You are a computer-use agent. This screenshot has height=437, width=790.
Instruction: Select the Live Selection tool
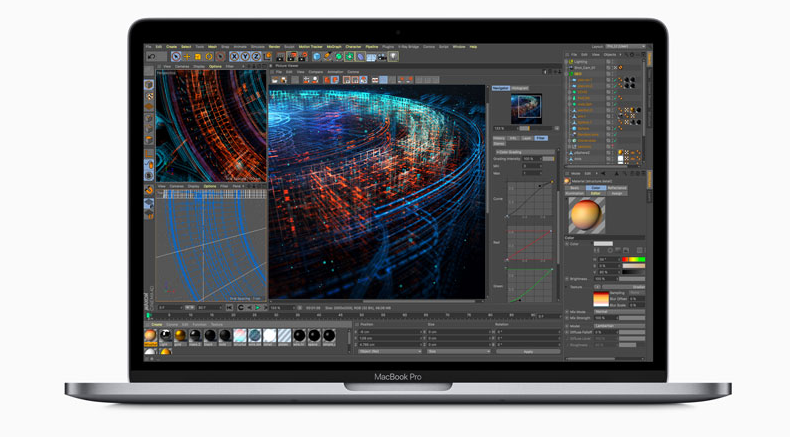[176, 57]
